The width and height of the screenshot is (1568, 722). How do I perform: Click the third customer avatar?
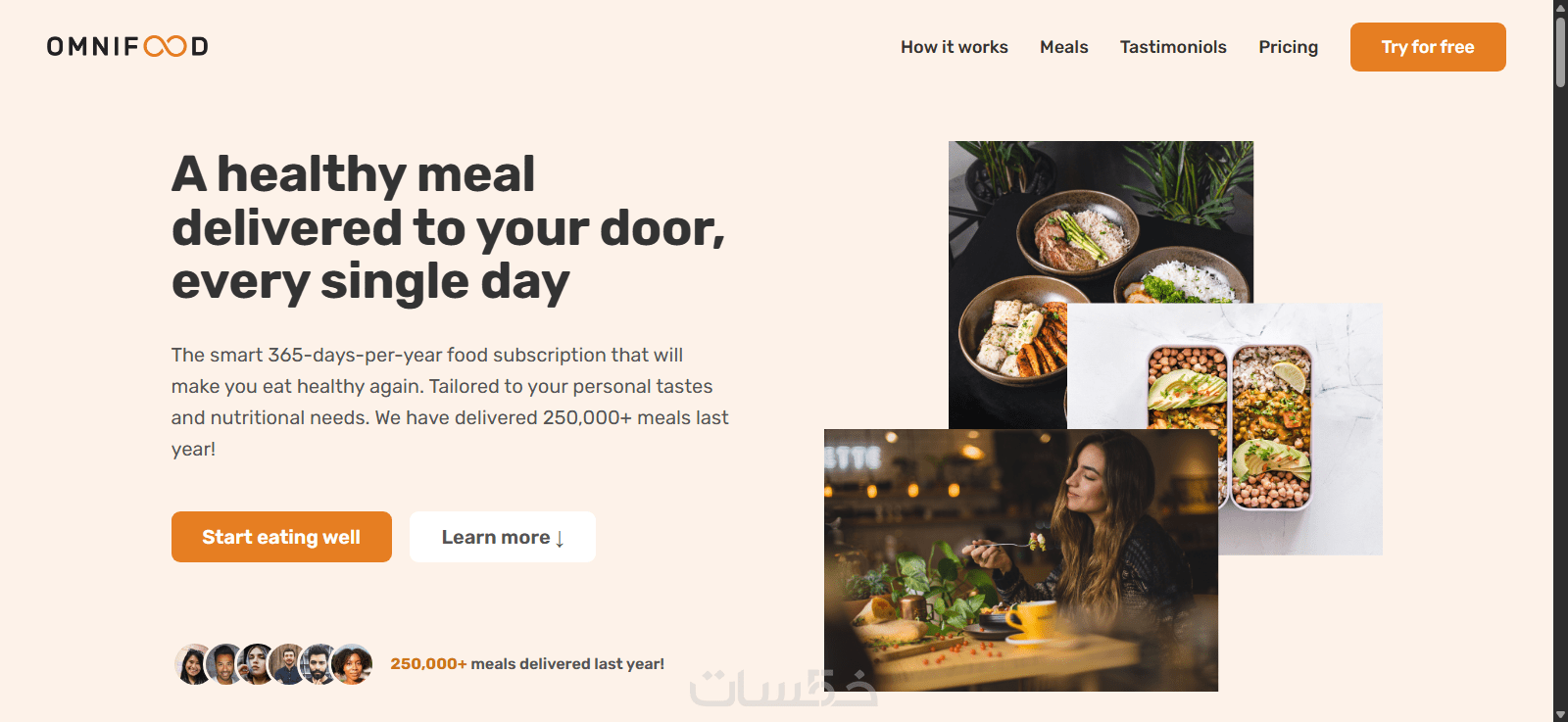pos(257,664)
